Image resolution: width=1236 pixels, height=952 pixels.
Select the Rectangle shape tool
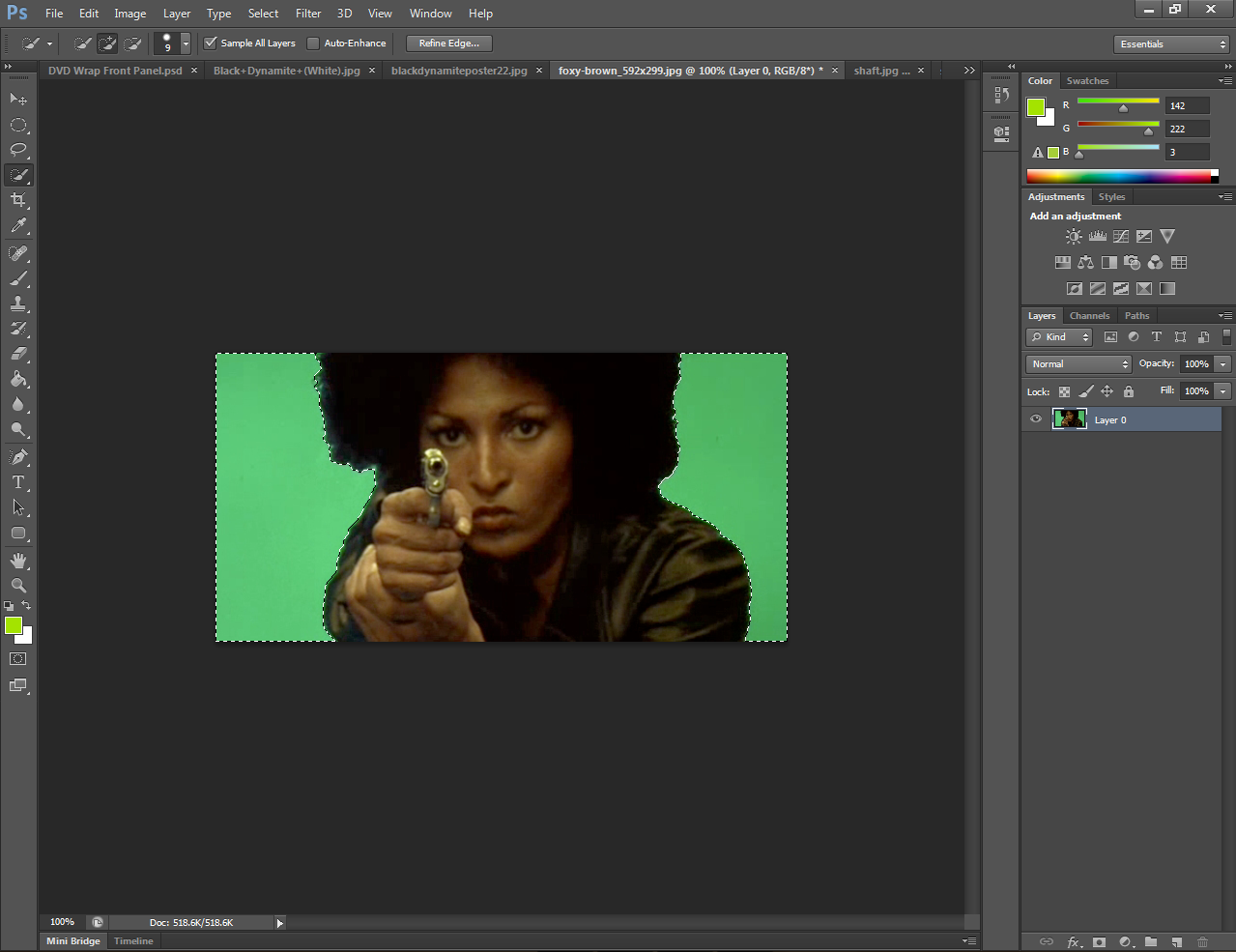pos(18,533)
